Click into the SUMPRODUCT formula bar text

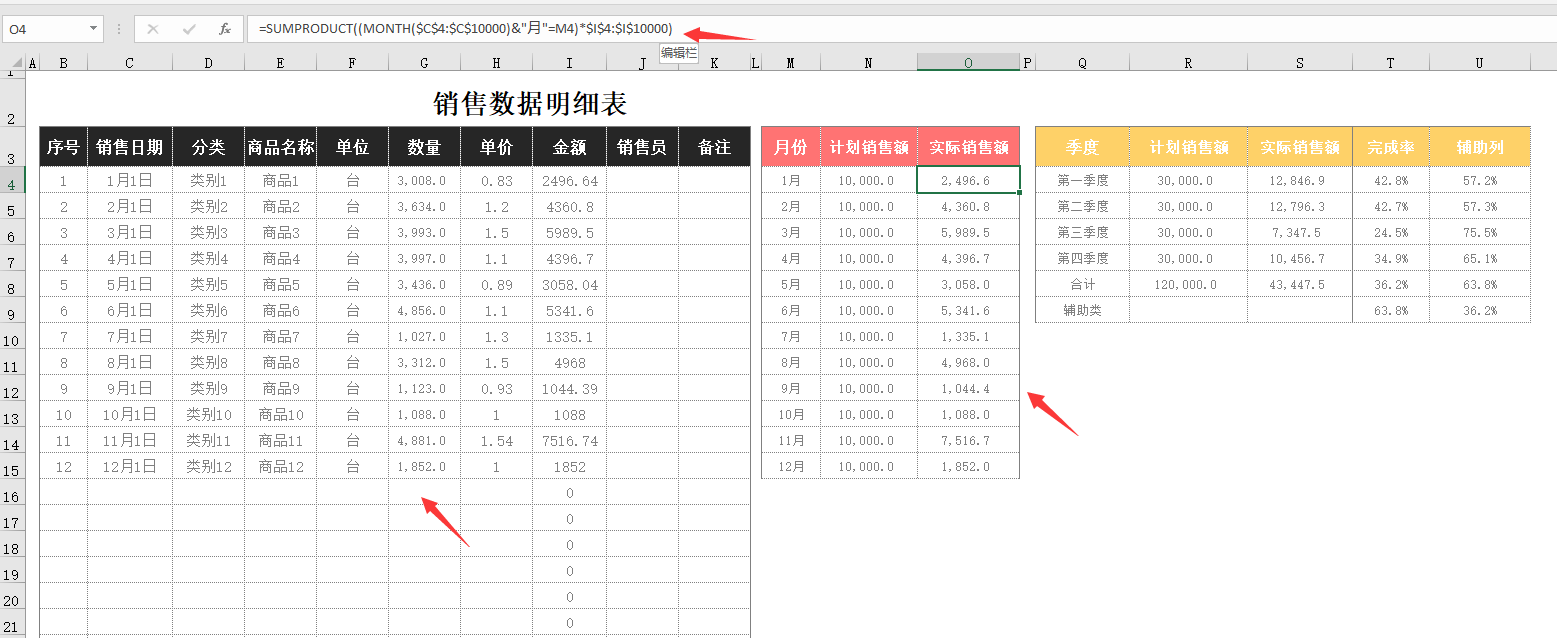click(x=466, y=29)
